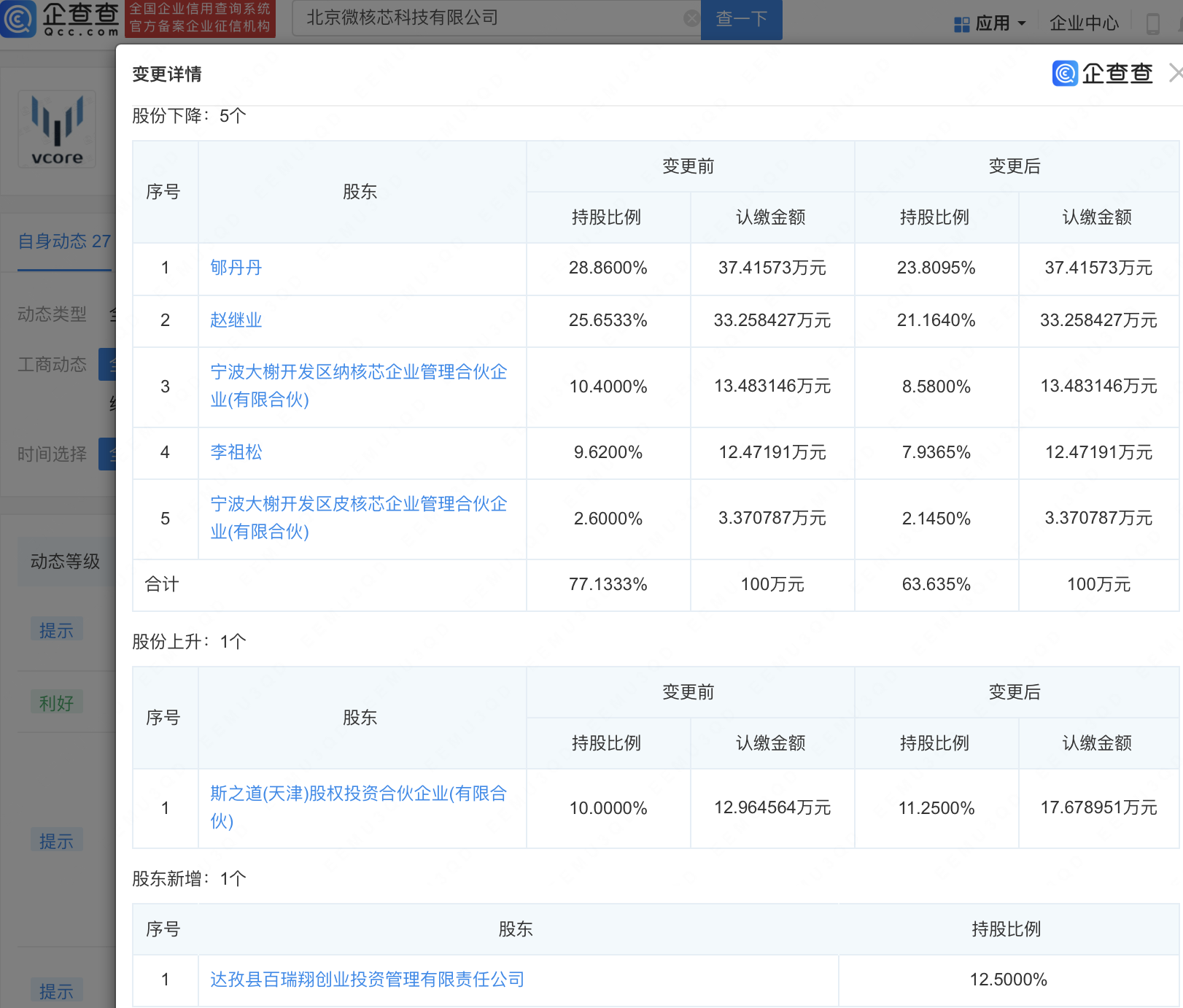Close the 变更详情 dialog
This screenshot has height=1008, width=1183.
pyautogui.click(x=1175, y=73)
